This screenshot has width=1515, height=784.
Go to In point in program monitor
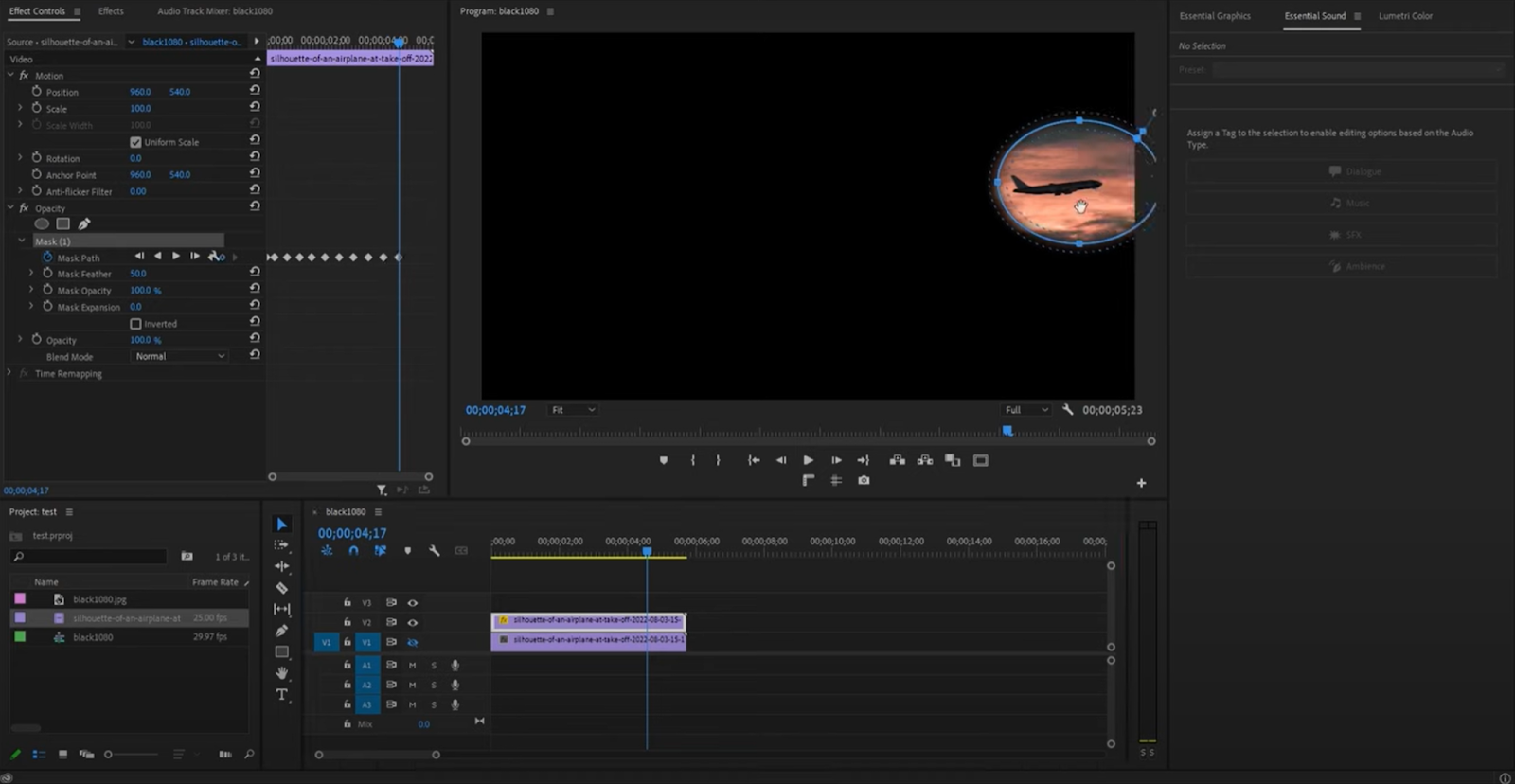coord(754,460)
